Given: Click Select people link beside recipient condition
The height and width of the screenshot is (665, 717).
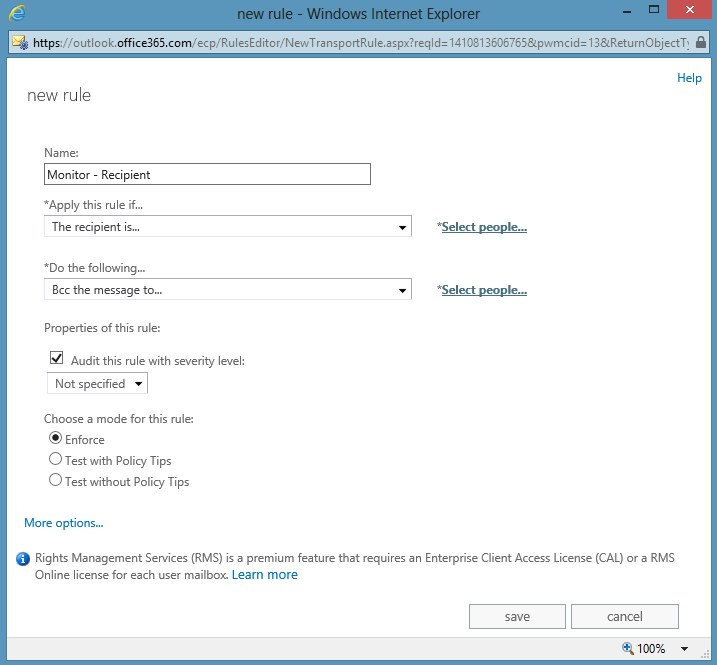Looking at the screenshot, I should pos(484,227).
